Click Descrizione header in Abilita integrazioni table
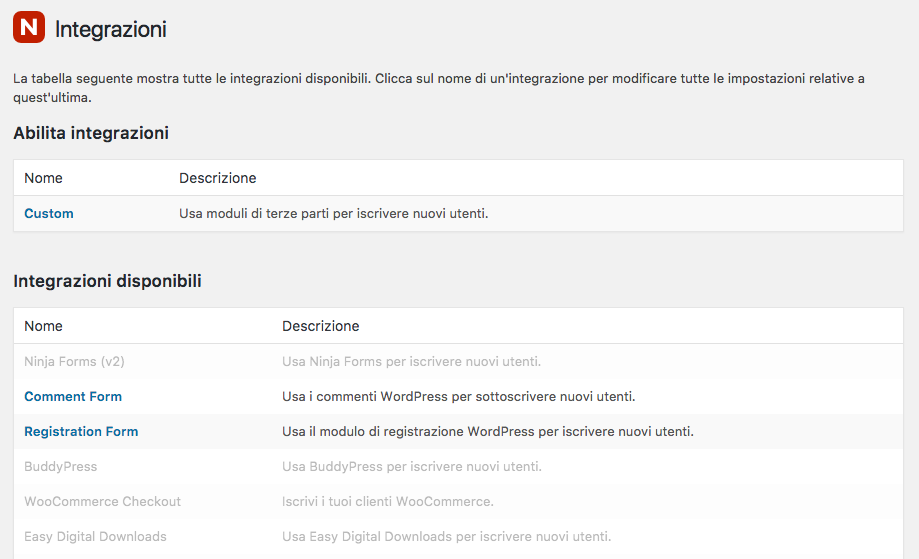The height and width of the screenshot is (559, 919). [x=217, y=178]
